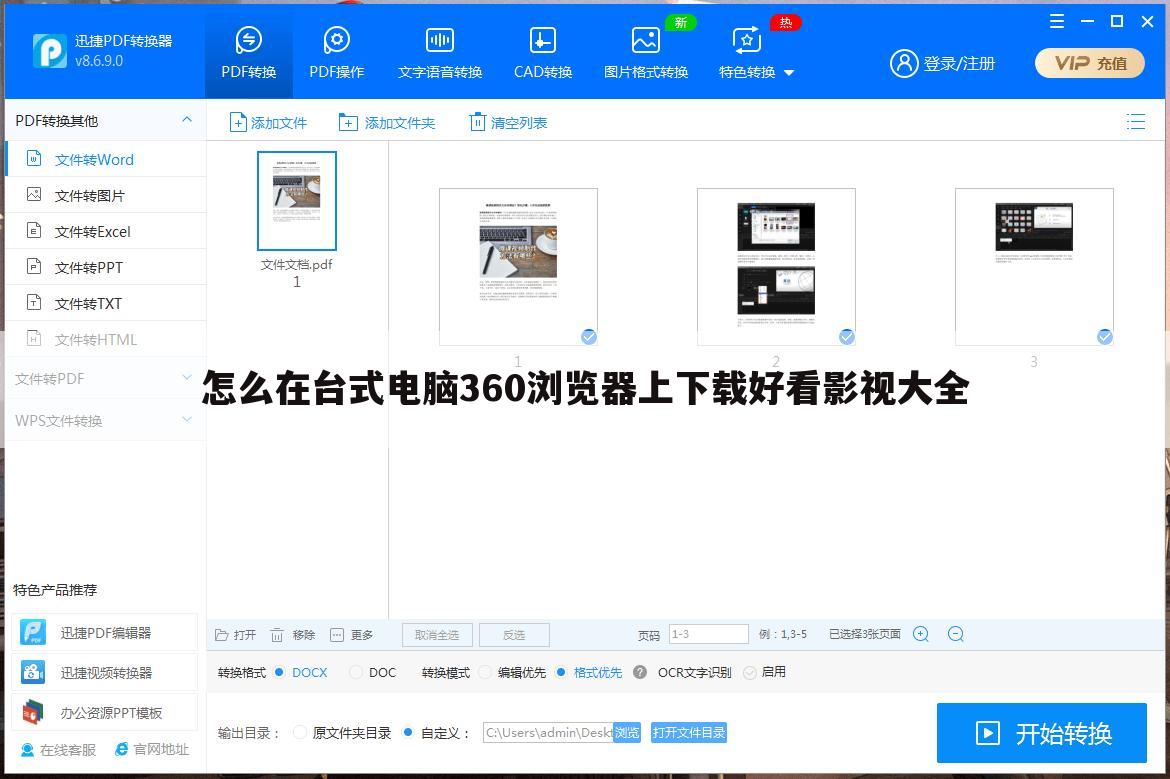This screenshot has width=1170, height=779.
Task: Click the 页码 page range field
Action: (x=708, y=634)
